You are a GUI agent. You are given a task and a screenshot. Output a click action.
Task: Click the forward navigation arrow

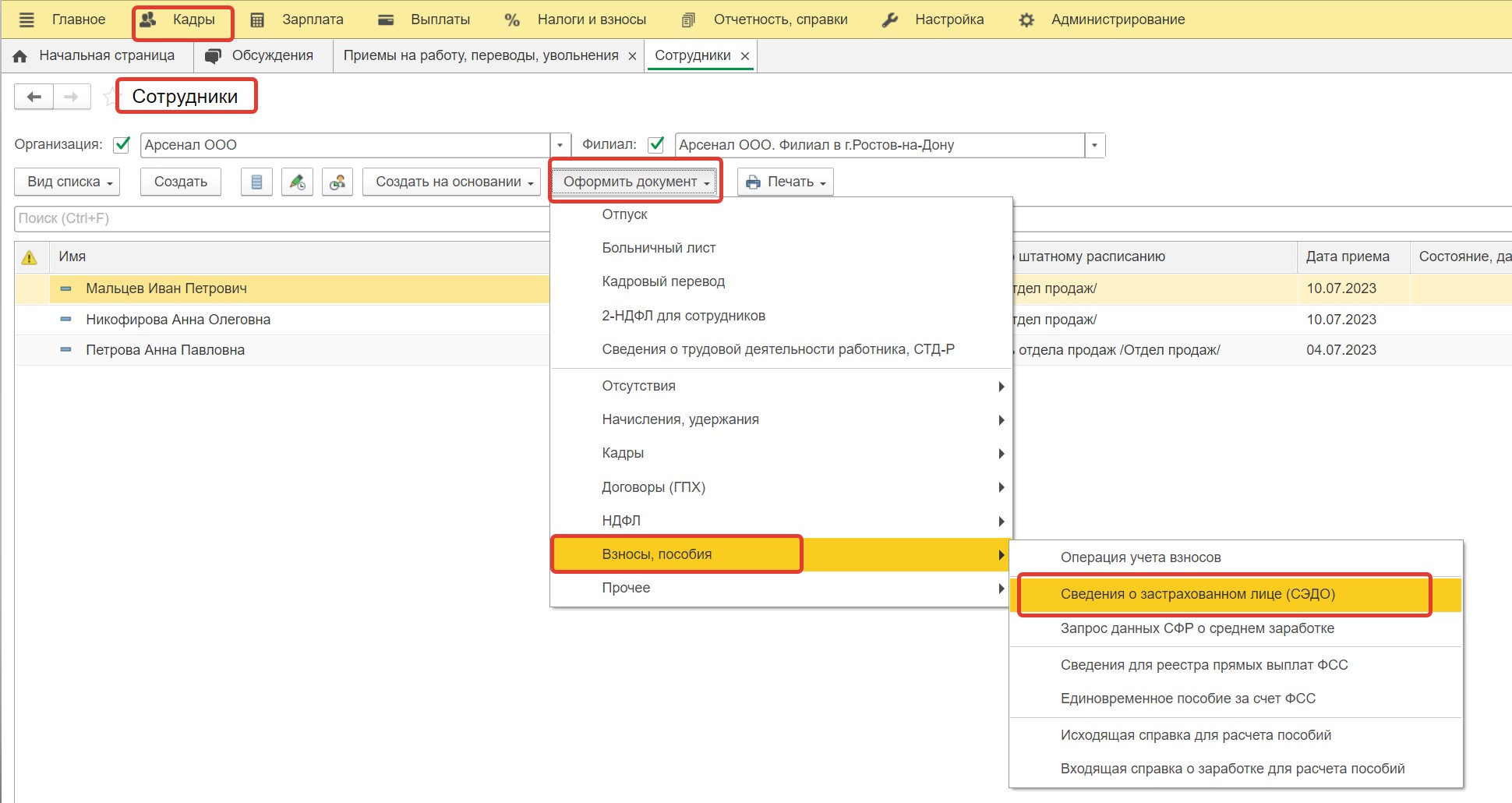(x=72, y=97)
